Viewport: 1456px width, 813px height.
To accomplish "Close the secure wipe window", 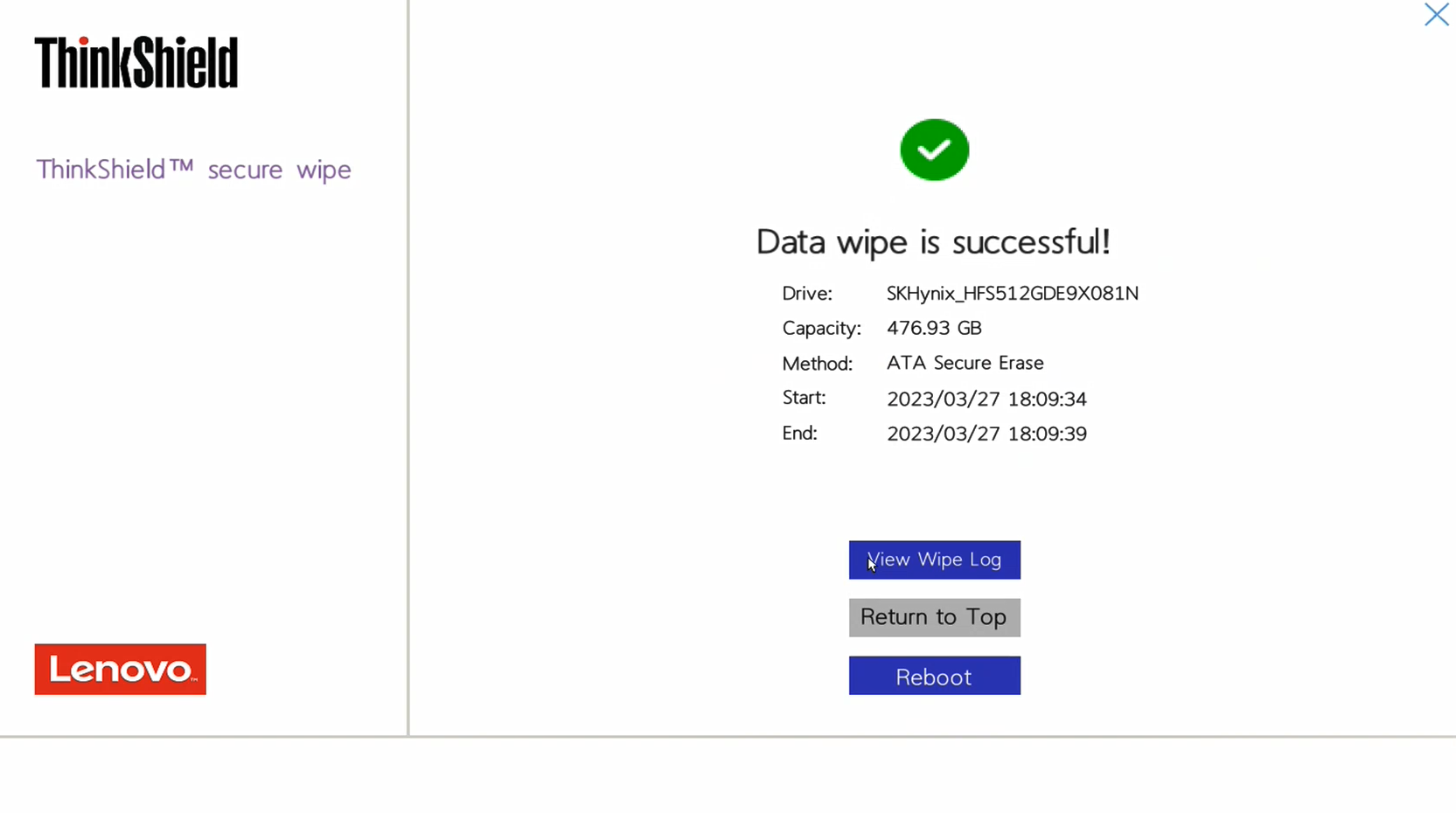I will tap(1436, 15).
